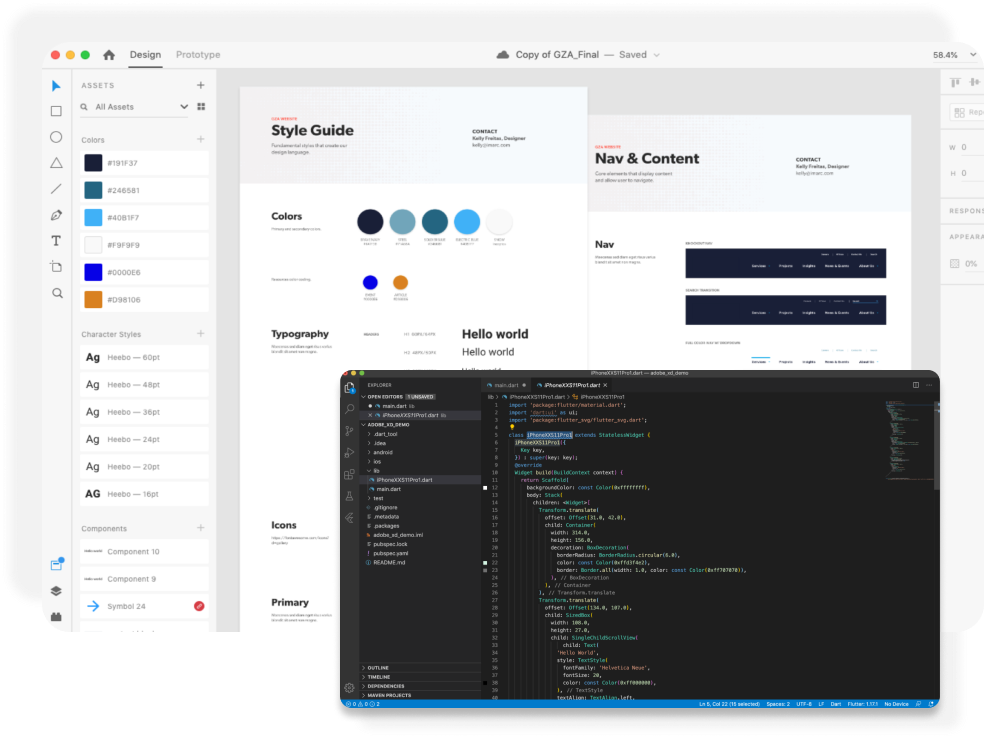Open VS Code Source Control view
Screen dimensions: 984x738
pyautogui.click(x=350, y=431)
